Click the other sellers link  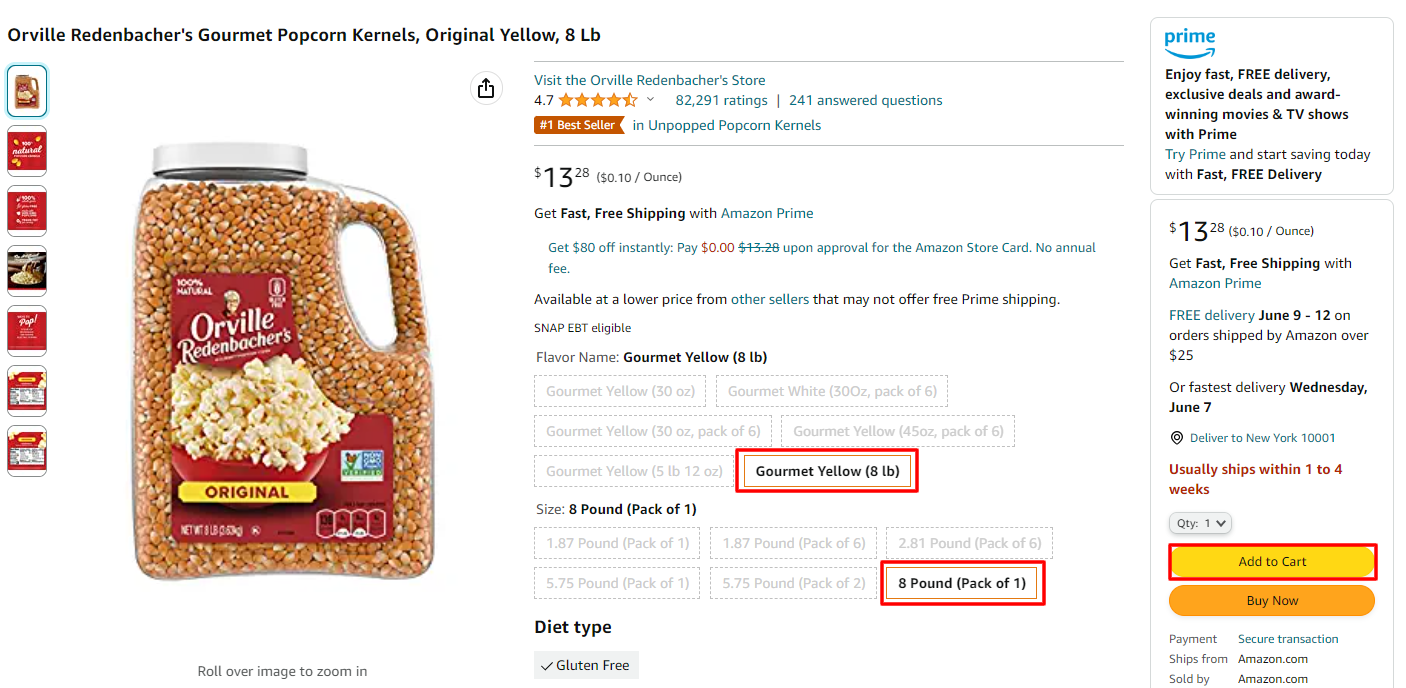click(770, 299)
